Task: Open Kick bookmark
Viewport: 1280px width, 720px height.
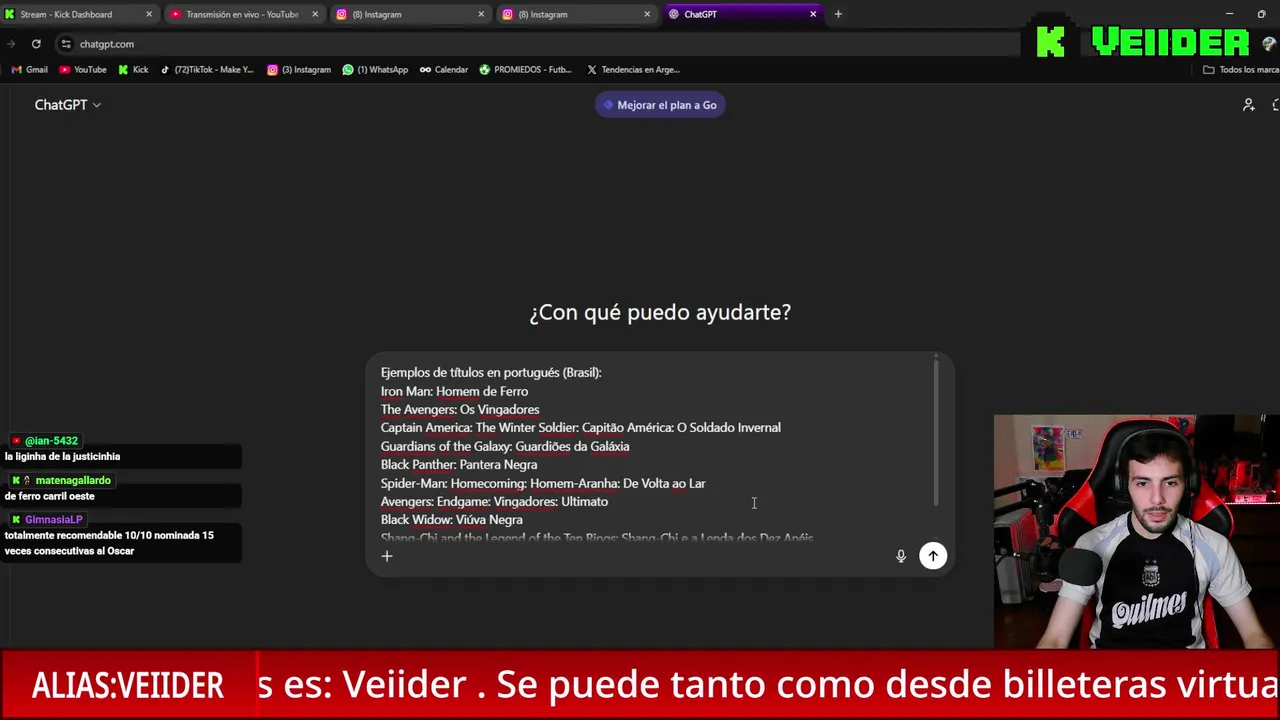Action: (x=133, y=70)
